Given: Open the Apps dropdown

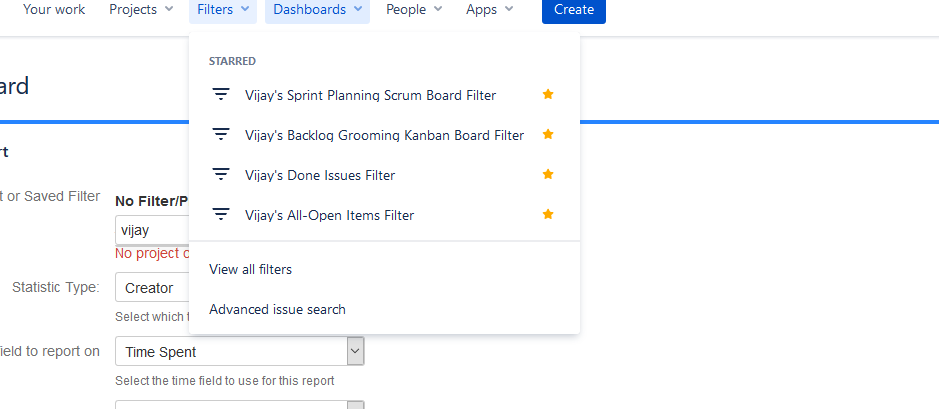Looking at the screenshot, I should click(489, 10).
